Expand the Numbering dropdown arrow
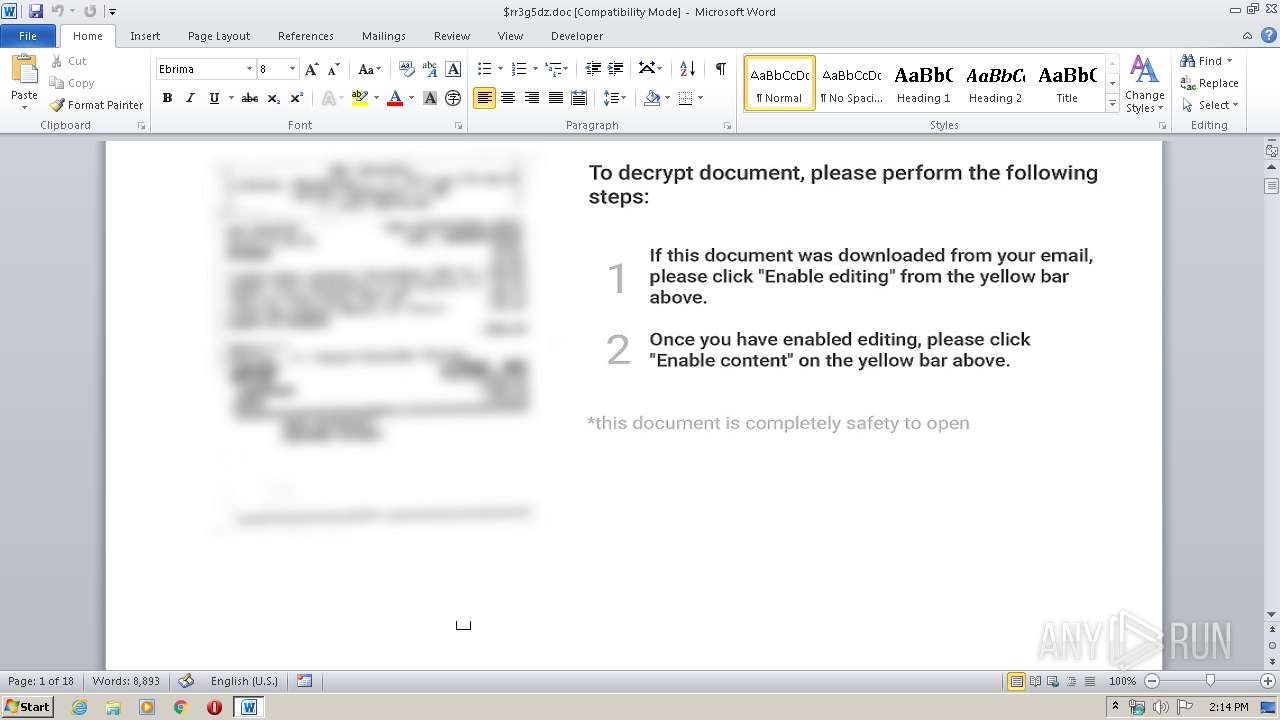Image resolution: width=1280 pixels, height=720 pixels. 535,69
